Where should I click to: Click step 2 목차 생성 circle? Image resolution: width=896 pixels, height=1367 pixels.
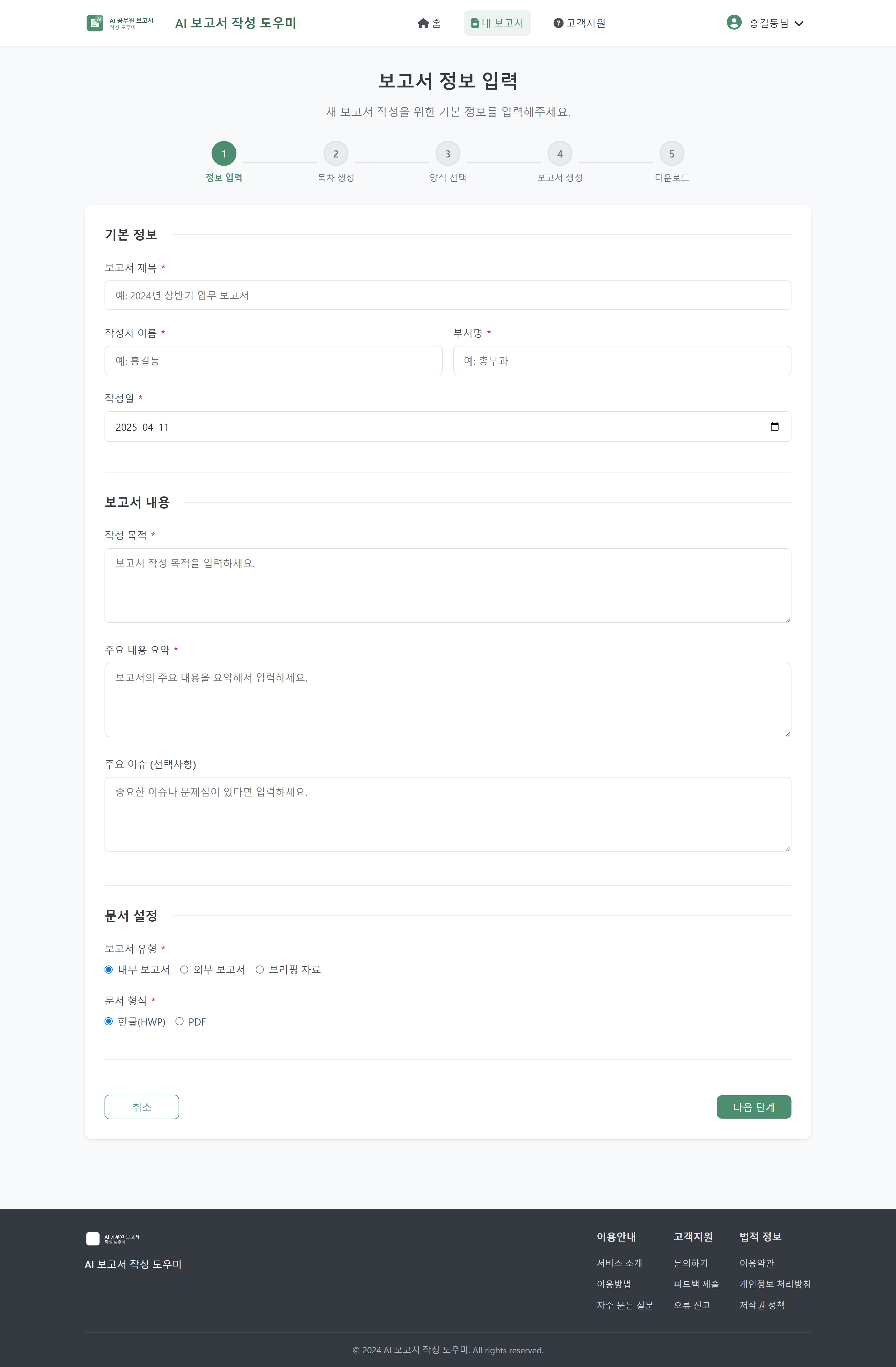point(336,154)
